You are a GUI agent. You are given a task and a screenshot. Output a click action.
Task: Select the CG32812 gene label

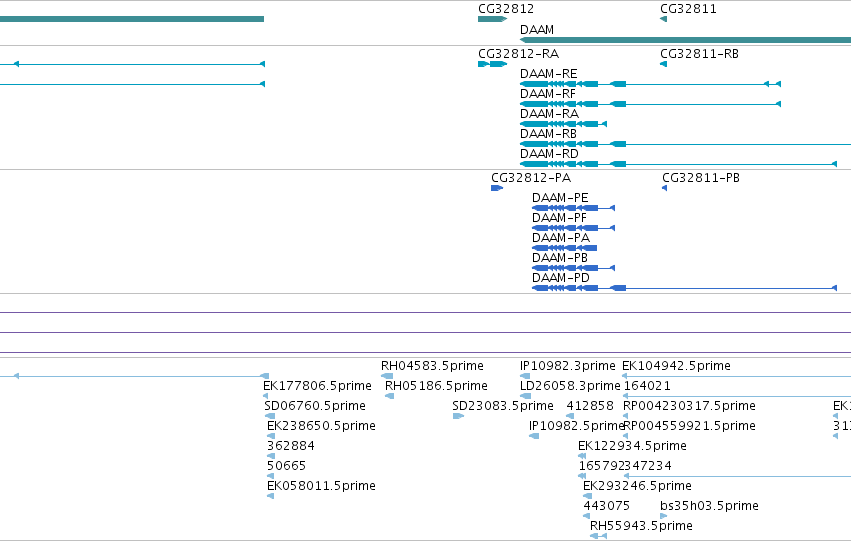click(506, 9)
